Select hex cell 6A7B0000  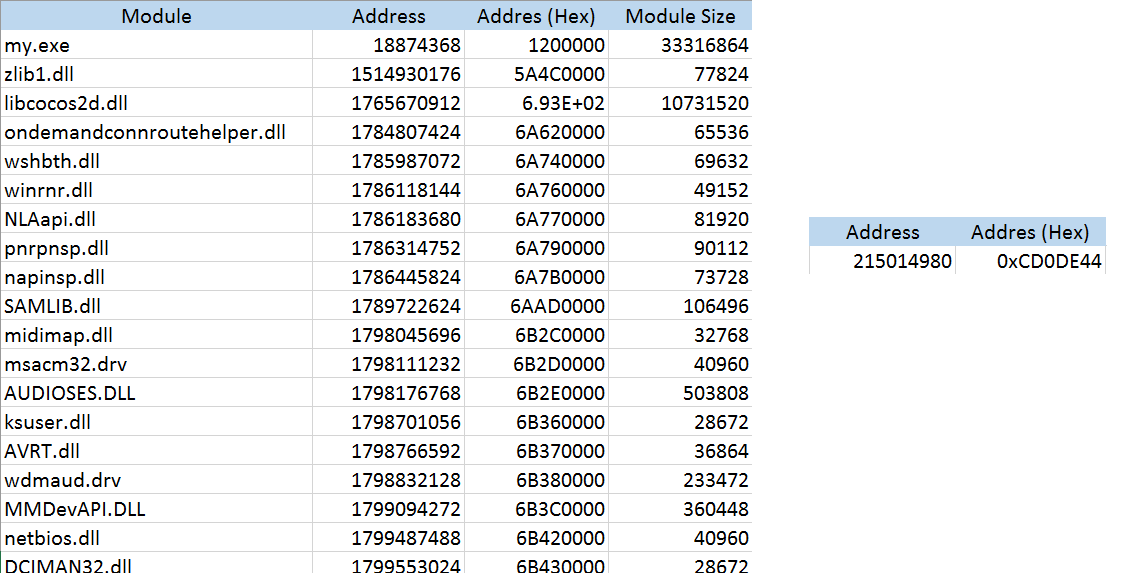click(x=536, y=277)
